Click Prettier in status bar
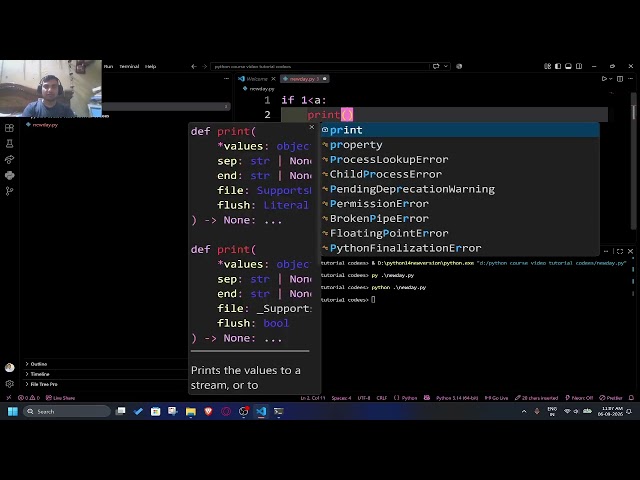 [611, 398]
